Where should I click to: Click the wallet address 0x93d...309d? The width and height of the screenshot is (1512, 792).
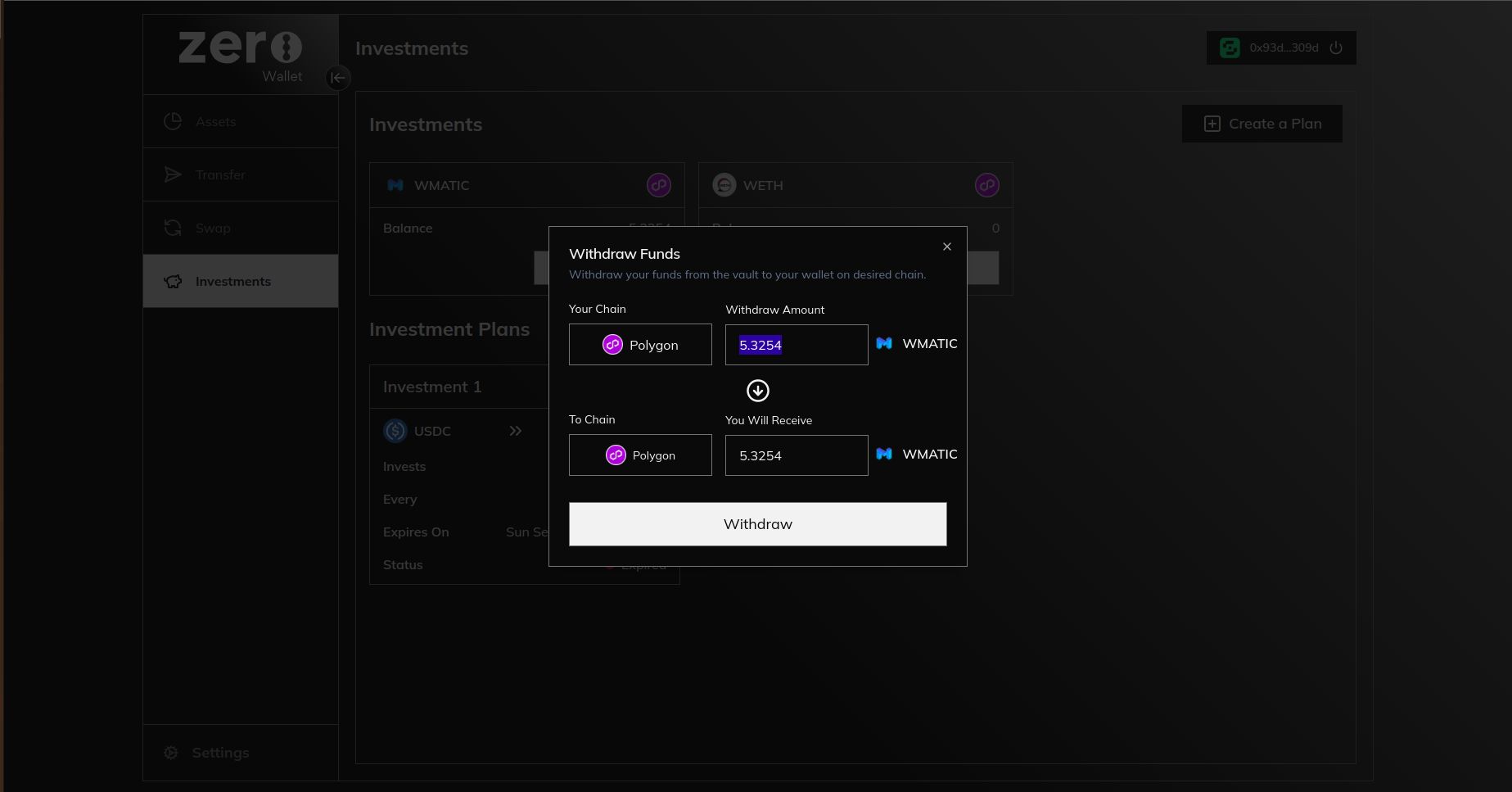[x=1284, y=48]
